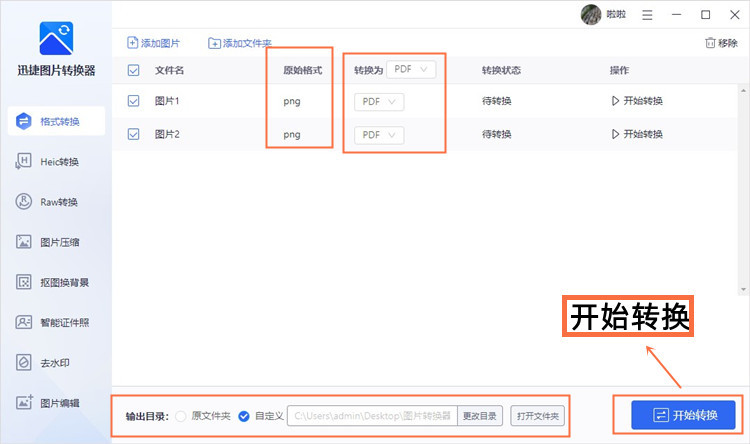Viewport: 750px width, 444px height.
Task: Click the 图片1 file name
Action: pyautogui.click(x=167, y=101)
